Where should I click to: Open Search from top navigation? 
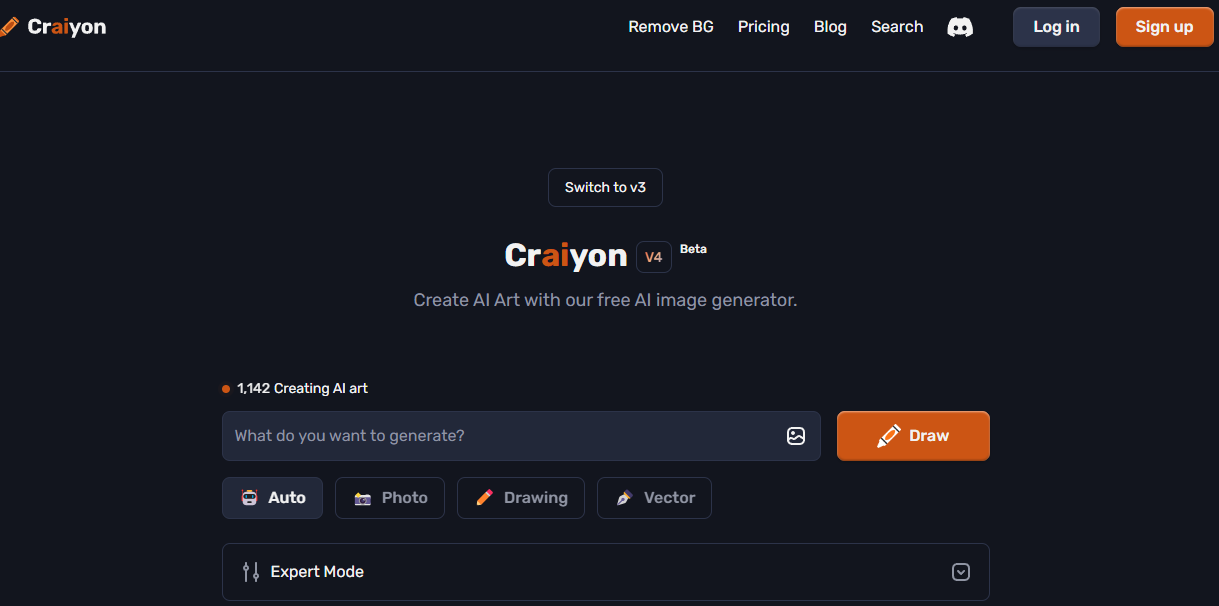point(897,27)
